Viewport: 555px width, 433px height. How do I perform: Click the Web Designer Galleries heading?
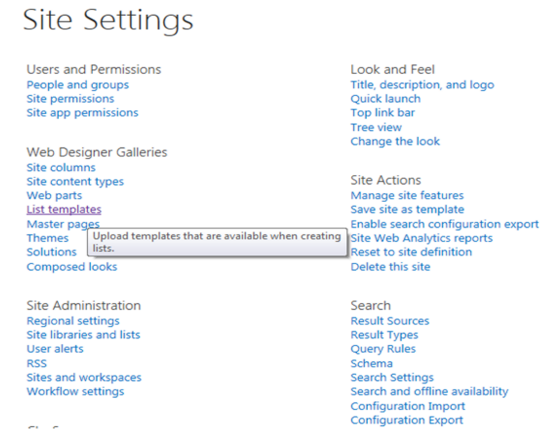[x=97, y=152]
